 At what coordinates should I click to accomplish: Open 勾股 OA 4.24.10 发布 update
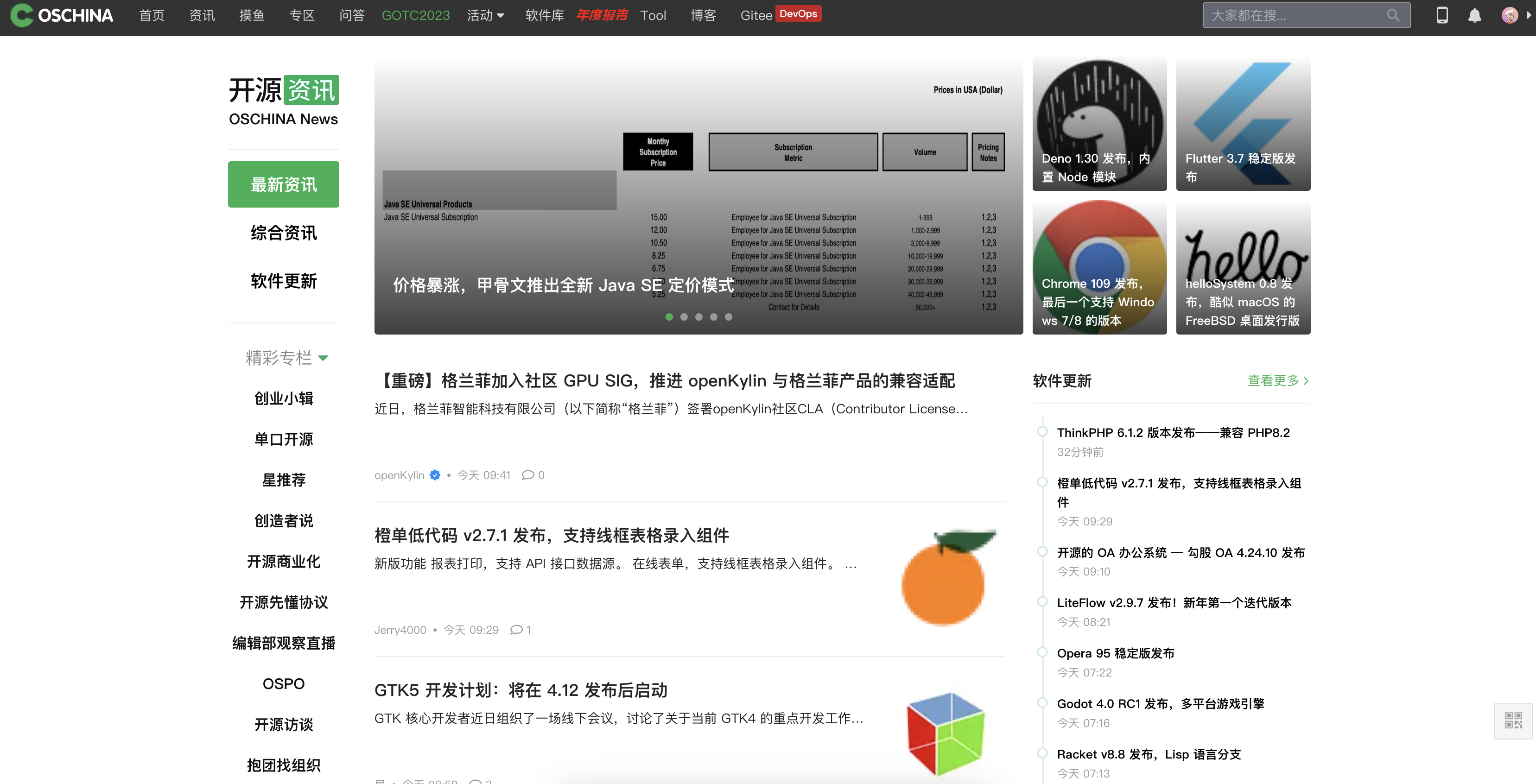[1181, 553]
